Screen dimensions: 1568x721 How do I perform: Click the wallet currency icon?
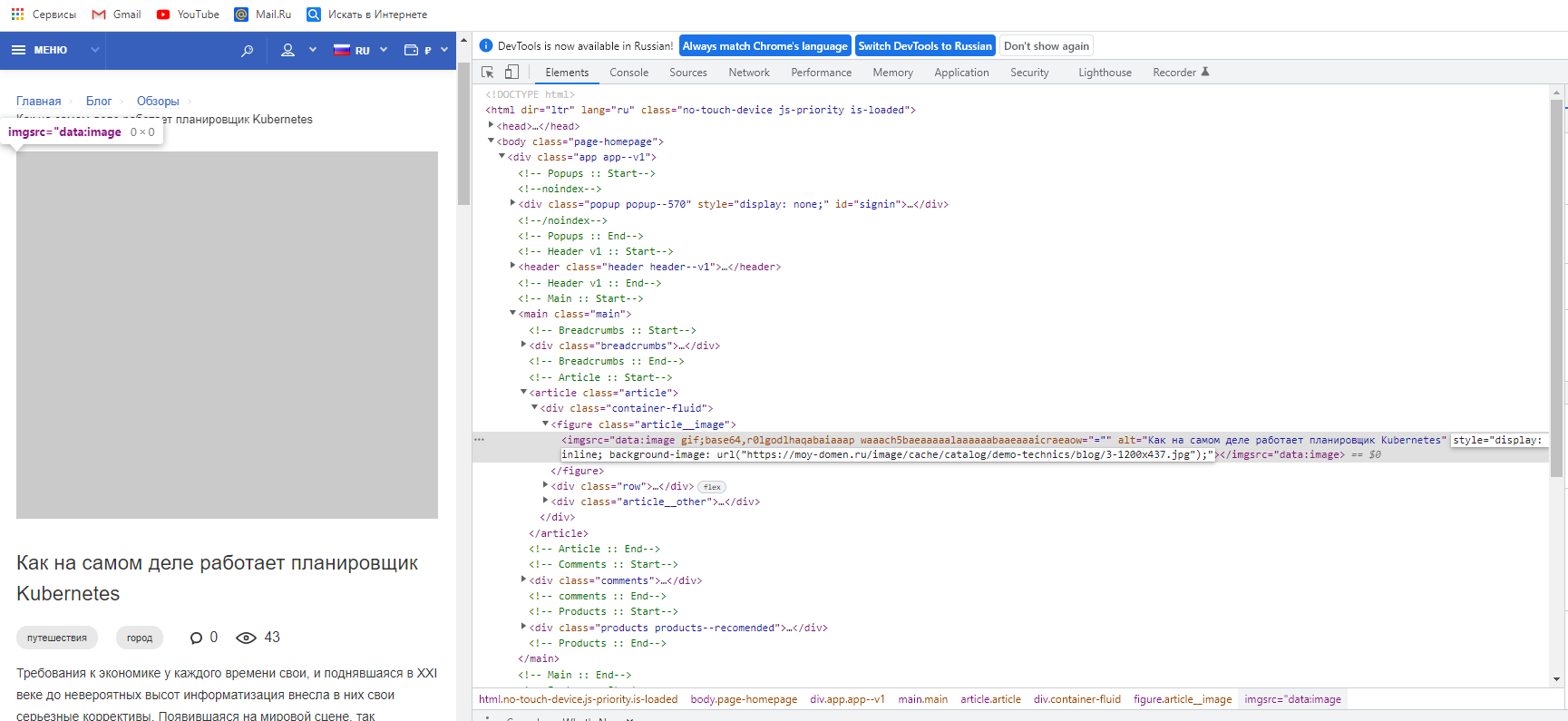point(412,51)
